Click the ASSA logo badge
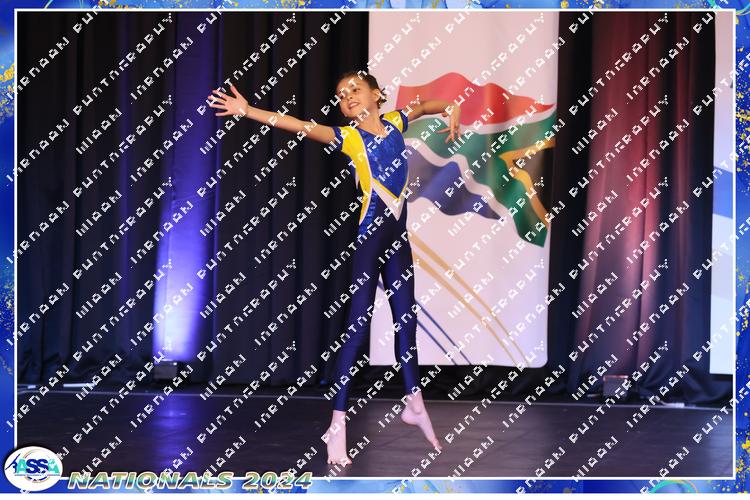The width and height of the screenshot is (750, 500). click(33, 468)
